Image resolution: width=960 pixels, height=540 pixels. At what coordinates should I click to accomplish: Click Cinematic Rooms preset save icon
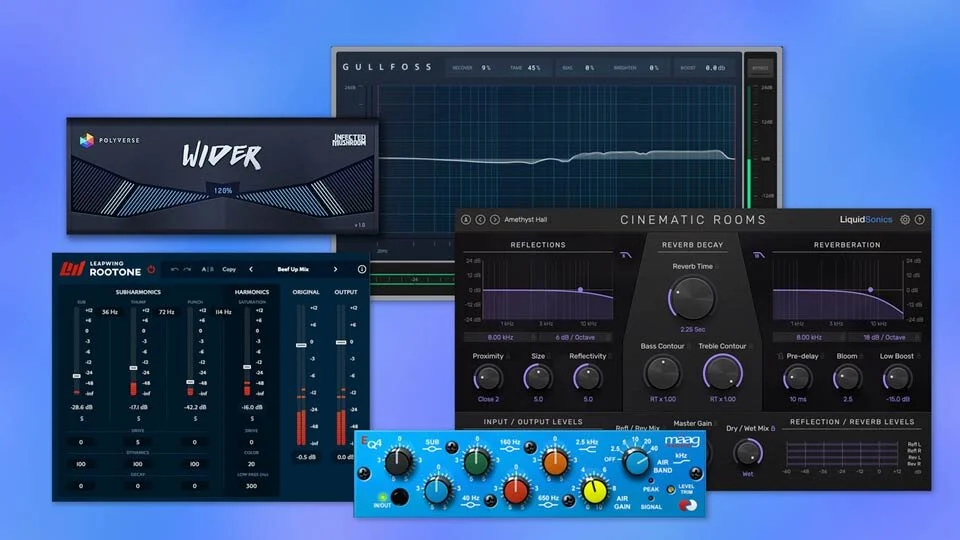pos(466,220)
